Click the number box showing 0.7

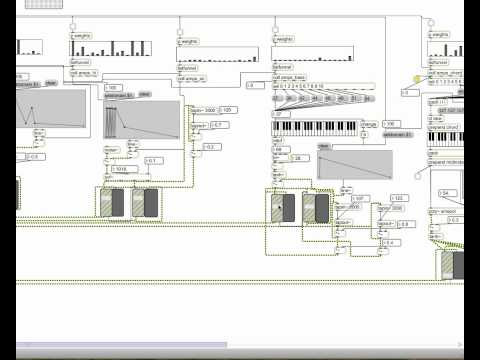[x=220, y=125]
